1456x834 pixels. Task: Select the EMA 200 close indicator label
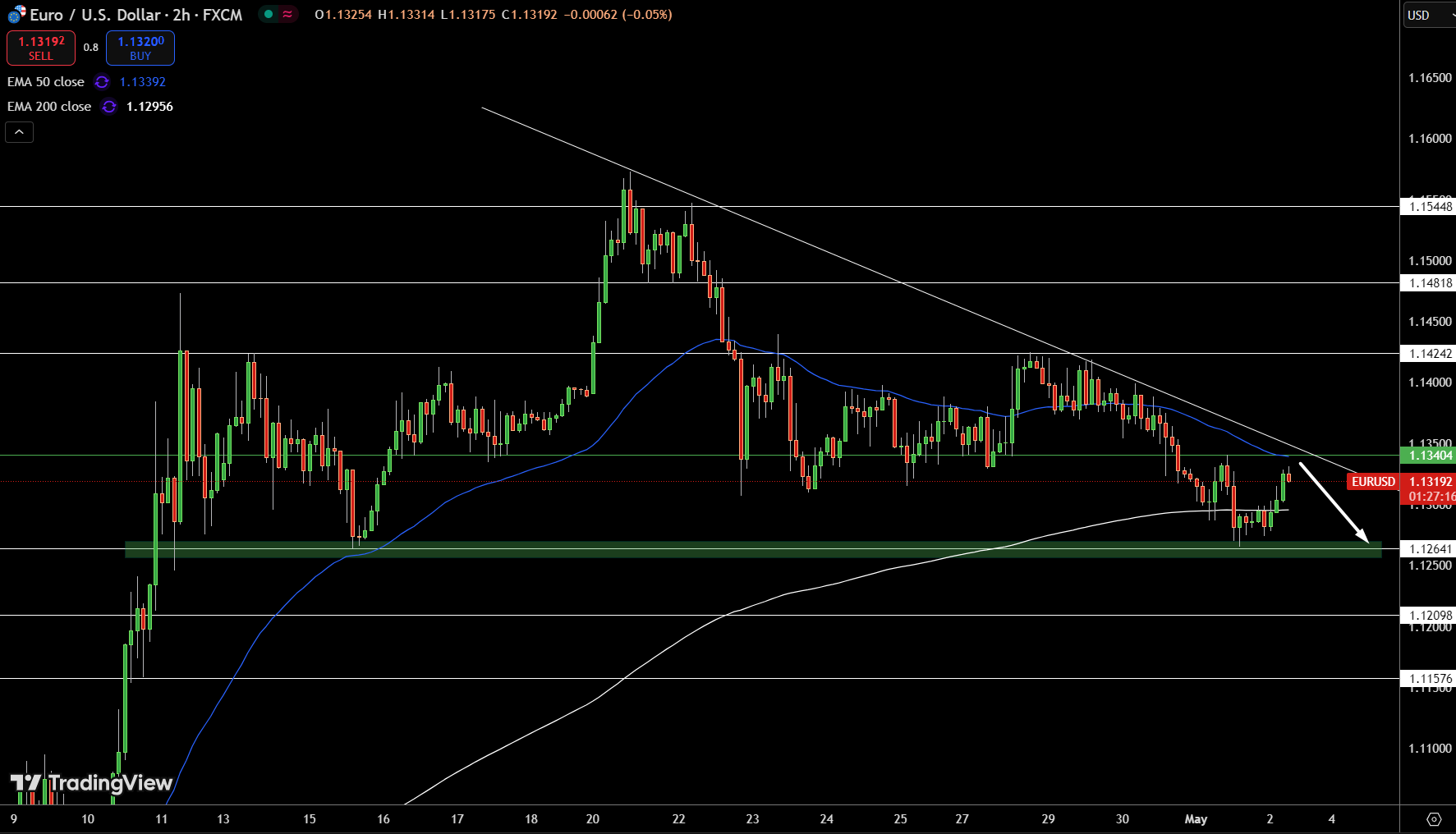[x=49, y=107]
